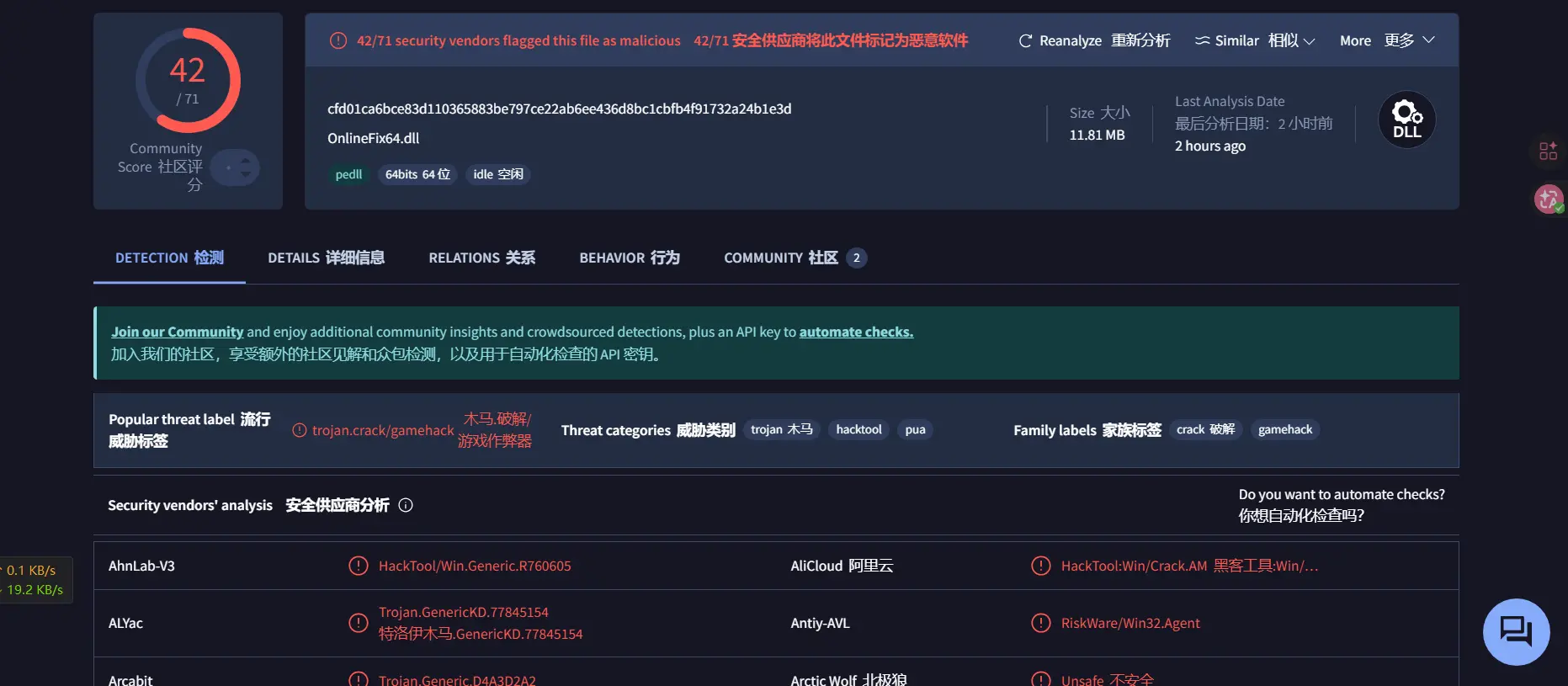Click the idle tag

[x=497, y=174]
